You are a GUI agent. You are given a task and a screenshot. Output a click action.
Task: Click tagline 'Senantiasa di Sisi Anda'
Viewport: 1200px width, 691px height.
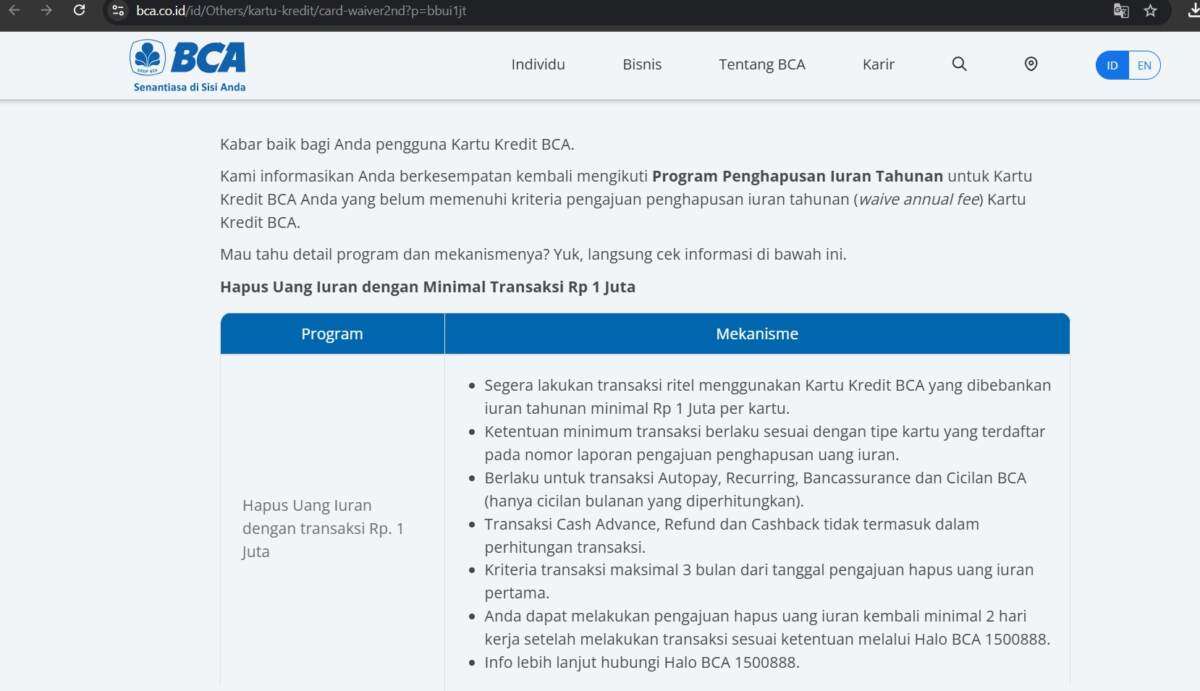click(189, 87)
